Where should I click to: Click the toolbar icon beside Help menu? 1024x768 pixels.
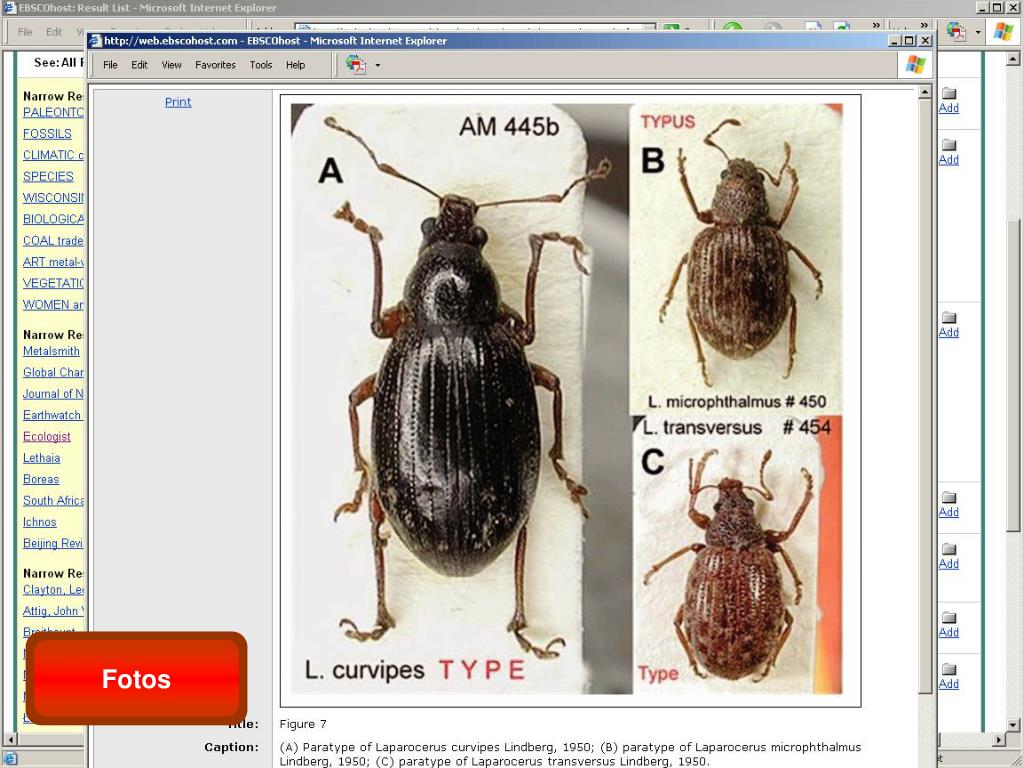(356, 65)
